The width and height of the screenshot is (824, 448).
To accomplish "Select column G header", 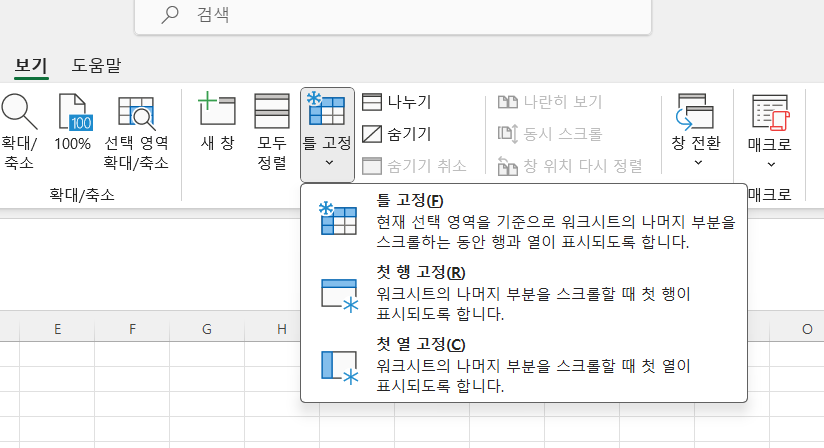I will [207, 329].
